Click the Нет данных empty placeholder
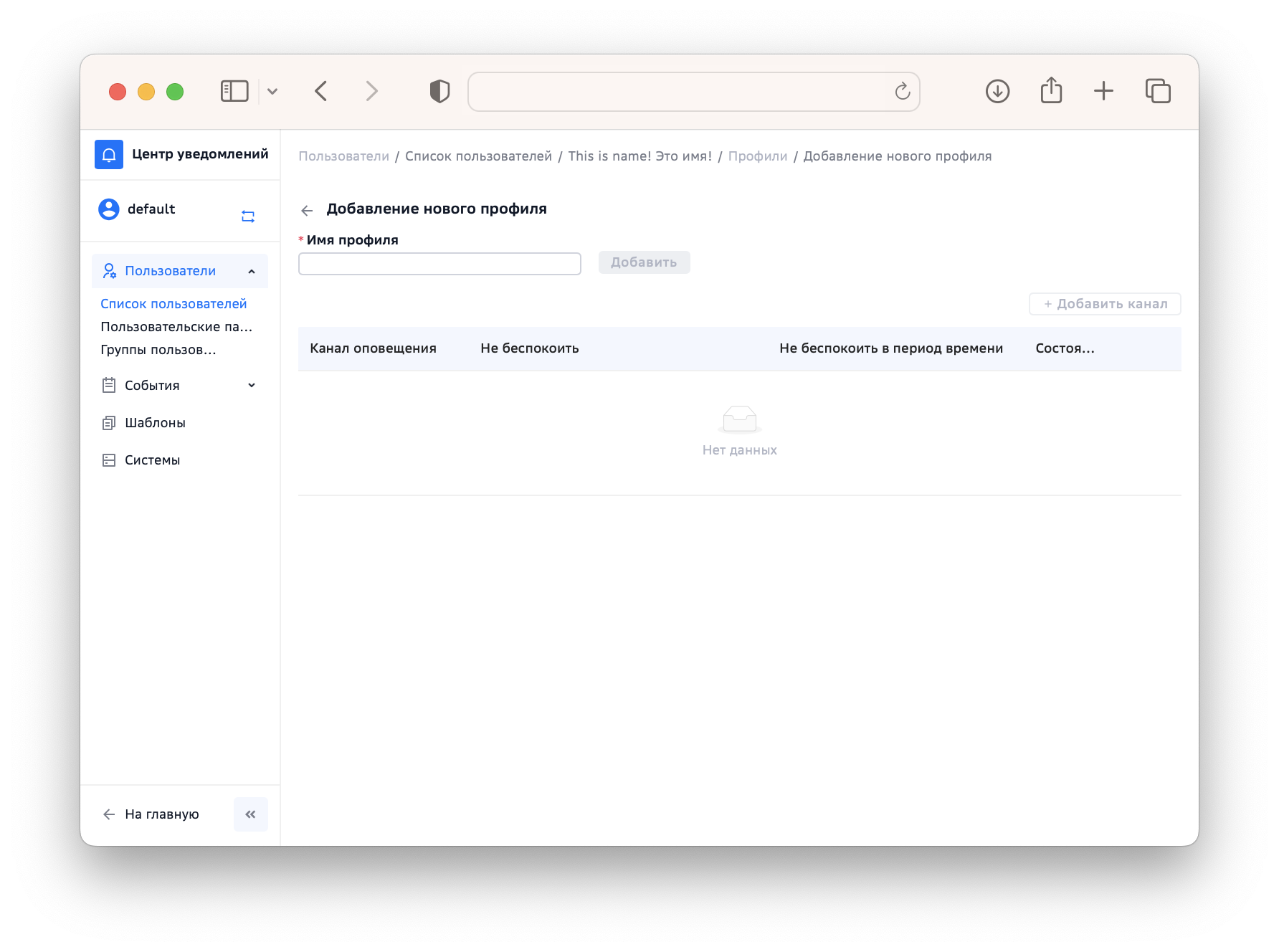Image resolution: width=1279 pixels, height=952 pixels. [740, 431]
